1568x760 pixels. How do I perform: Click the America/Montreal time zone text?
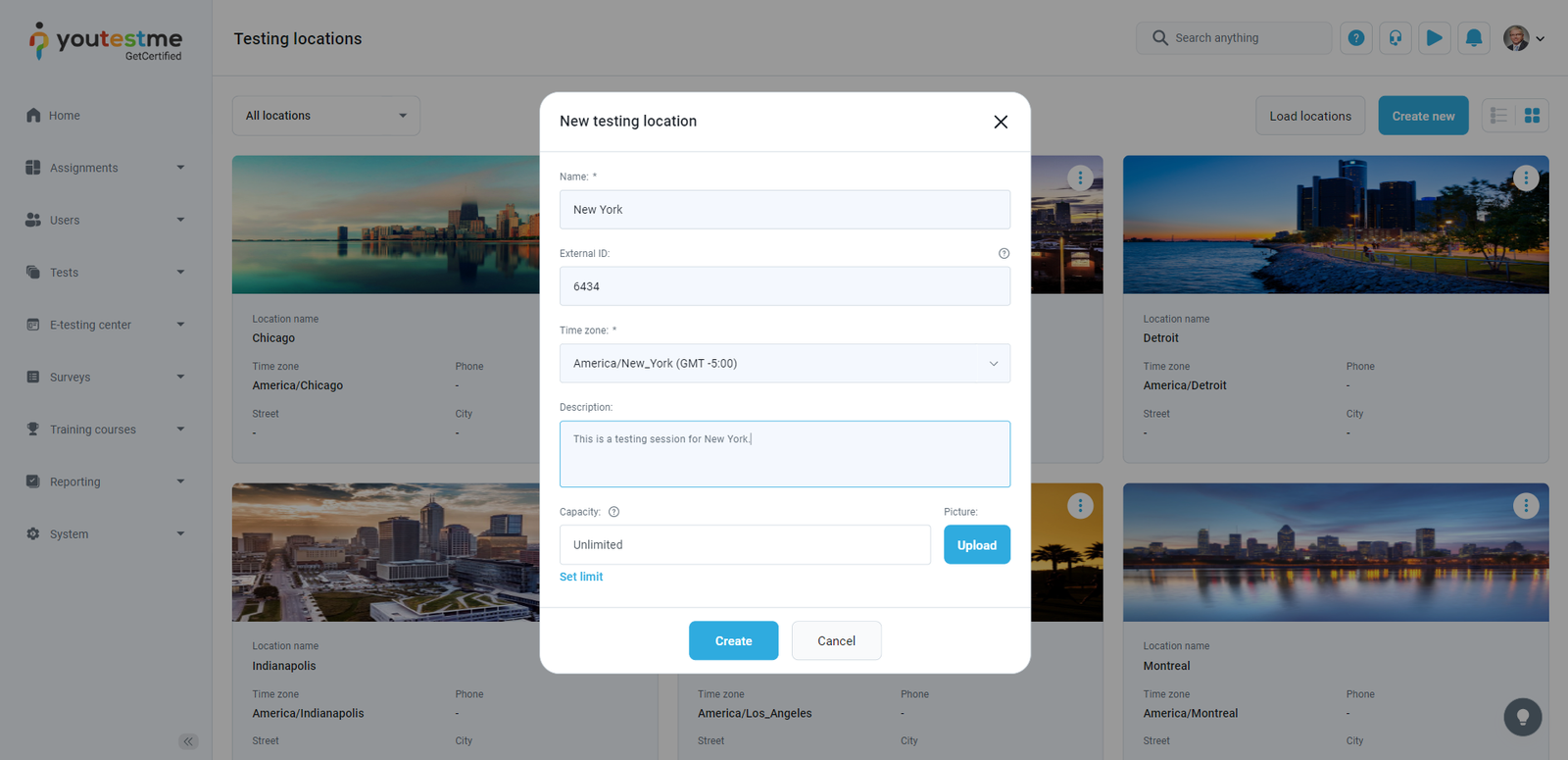[1191, 714]
